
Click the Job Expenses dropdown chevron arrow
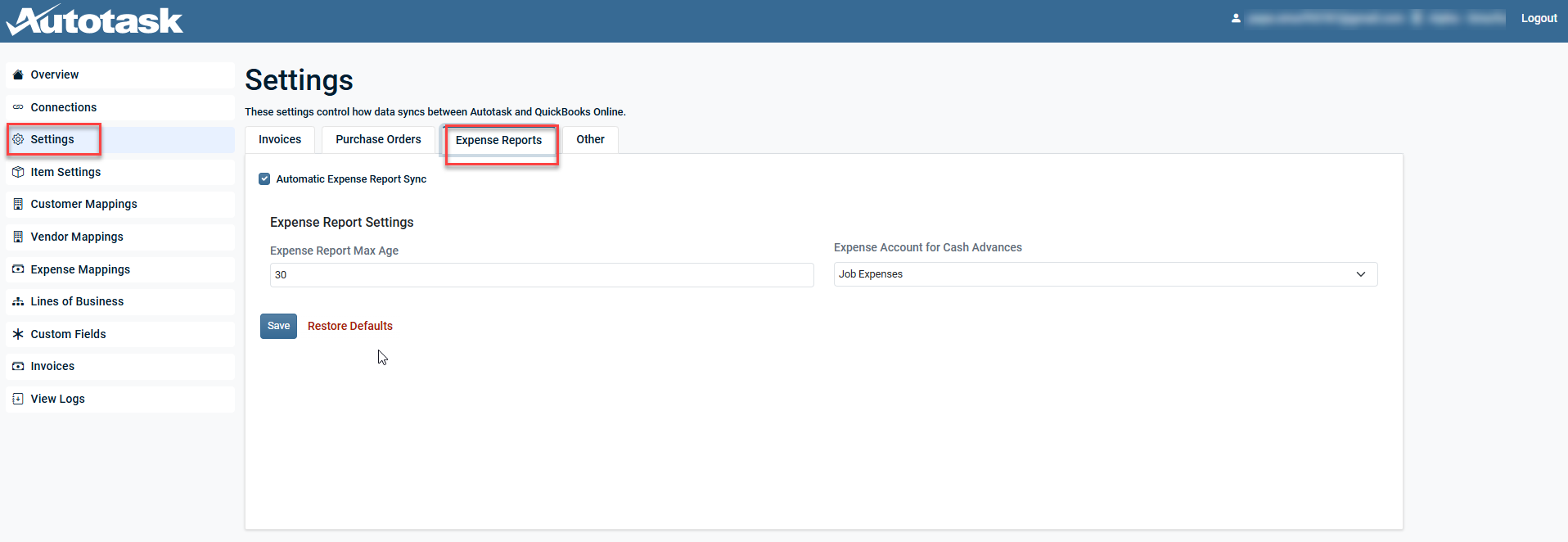point(1361,274)
